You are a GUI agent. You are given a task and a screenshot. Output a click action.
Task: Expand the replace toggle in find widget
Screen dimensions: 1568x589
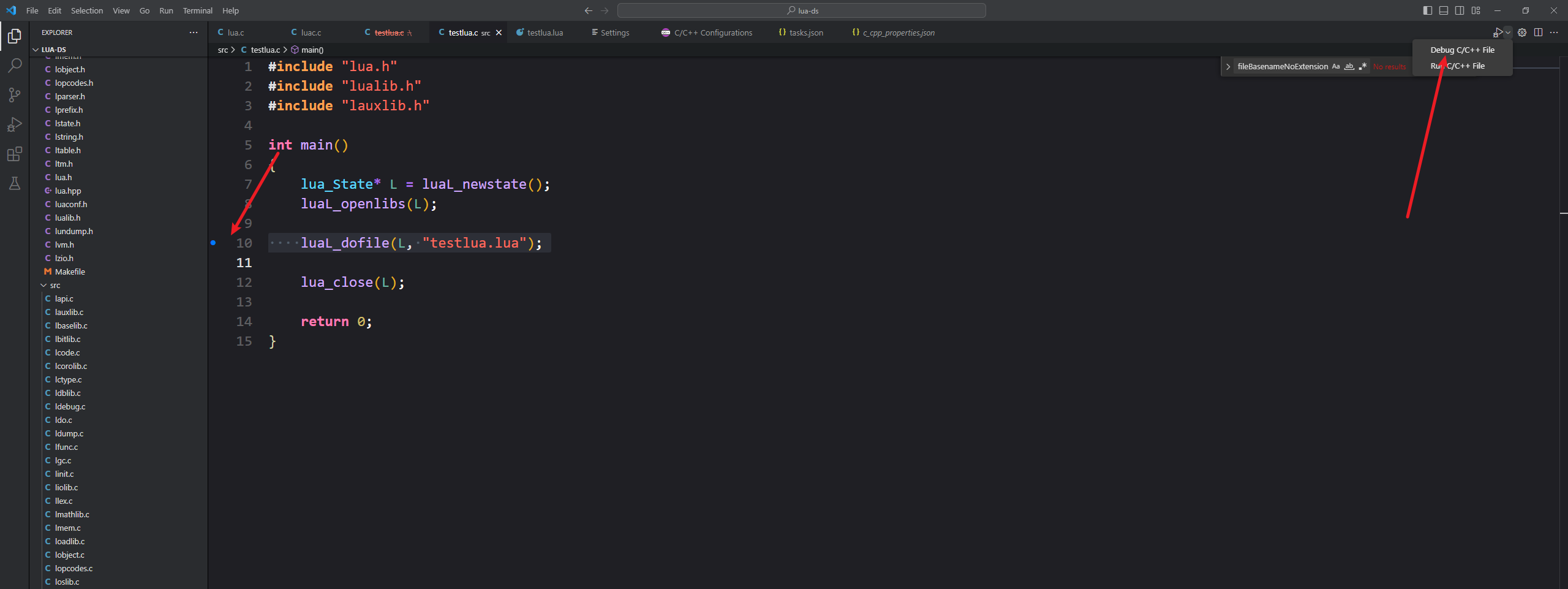(x=1228, y=67)
